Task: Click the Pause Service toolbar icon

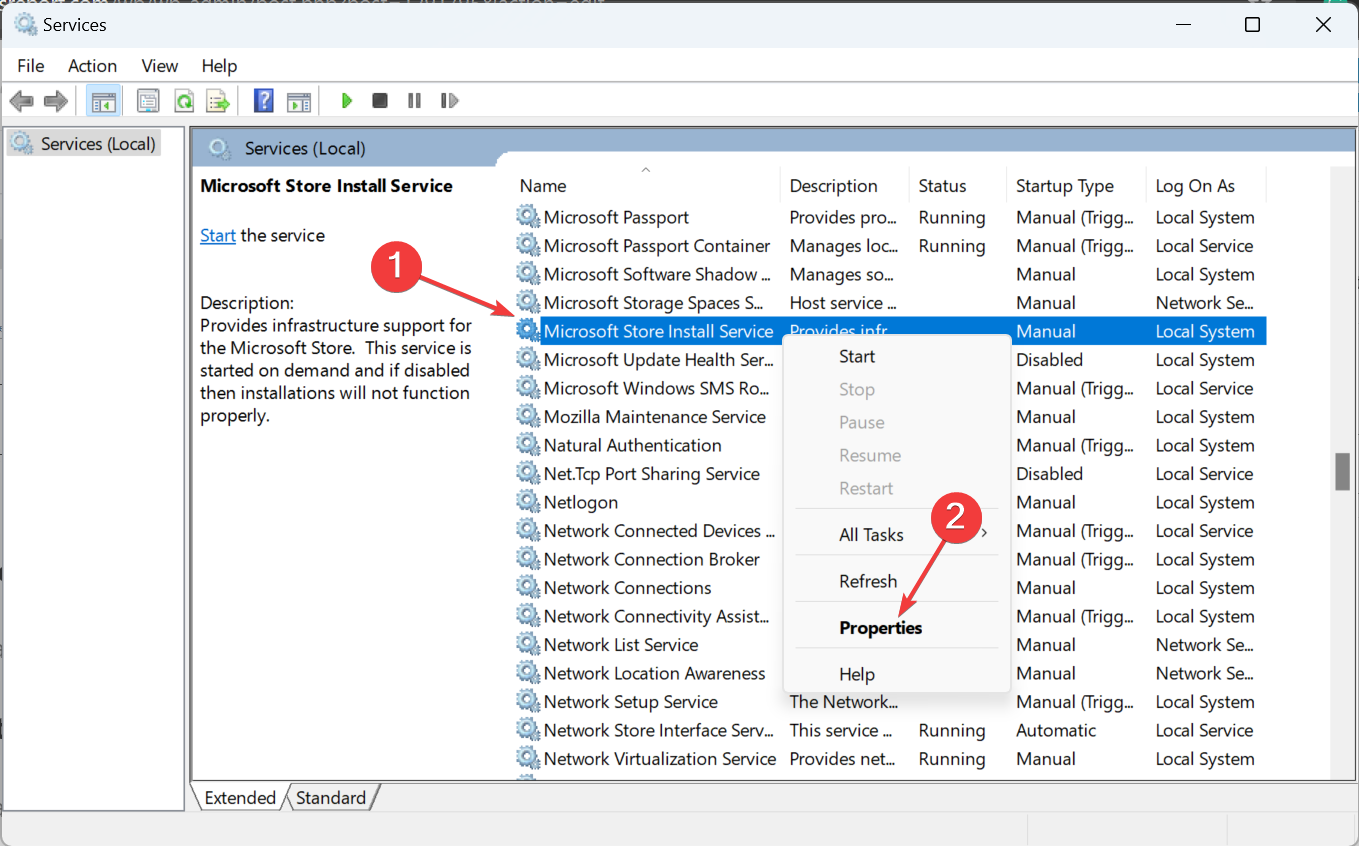Action: click(414, 101)
